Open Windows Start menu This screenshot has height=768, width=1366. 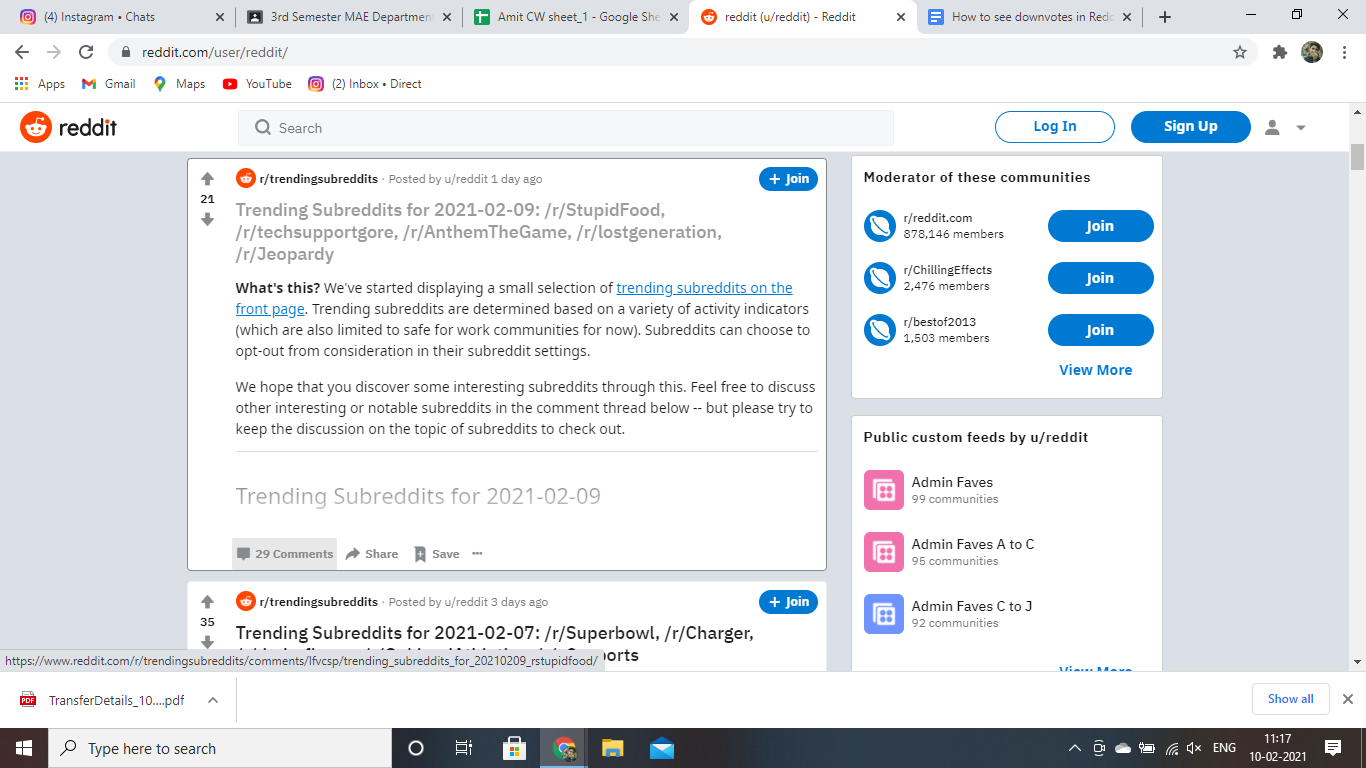pos(24,748)
